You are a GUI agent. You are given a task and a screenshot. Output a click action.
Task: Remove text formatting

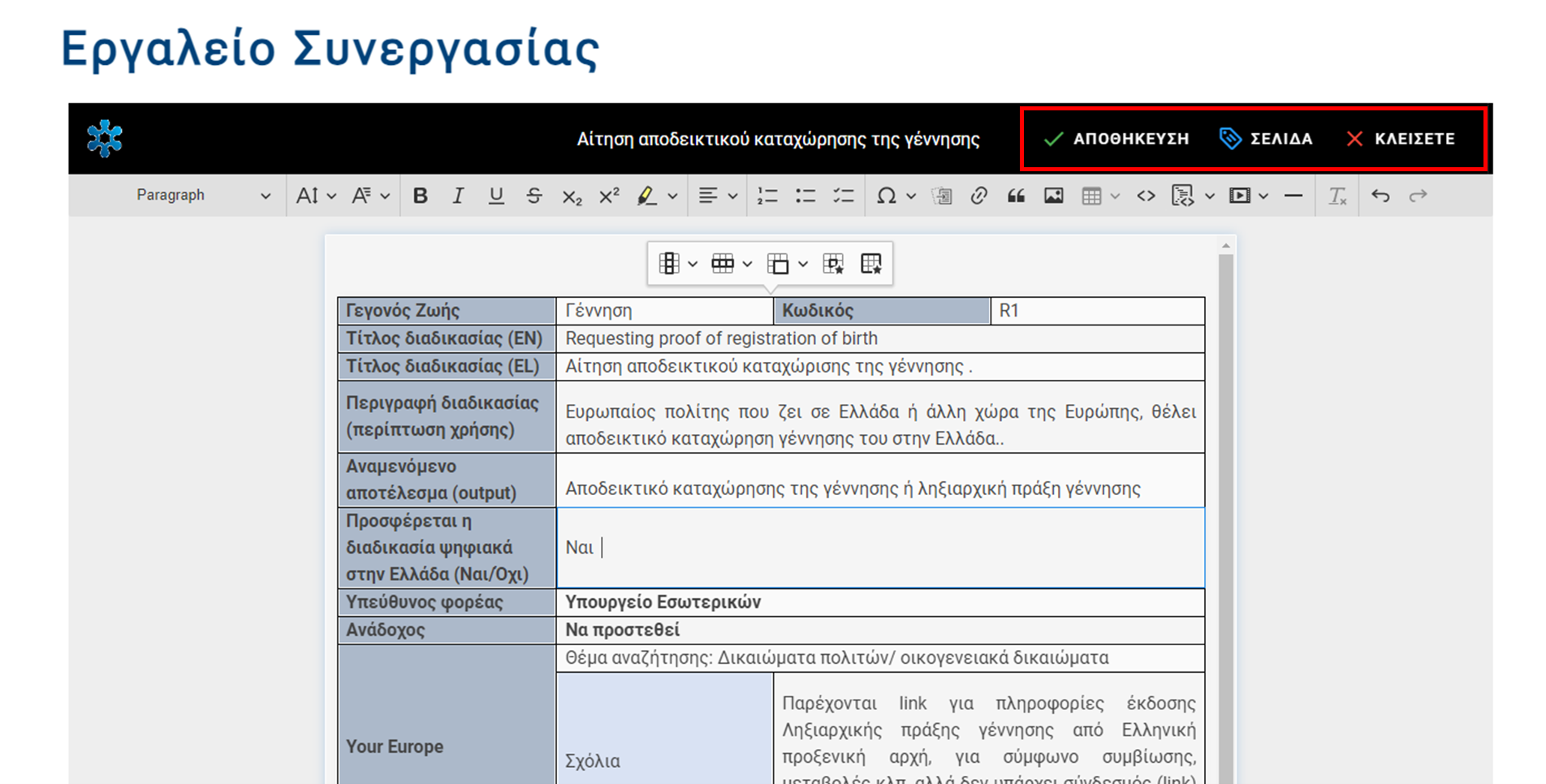pyautogui.click(x=1337, y=196)
